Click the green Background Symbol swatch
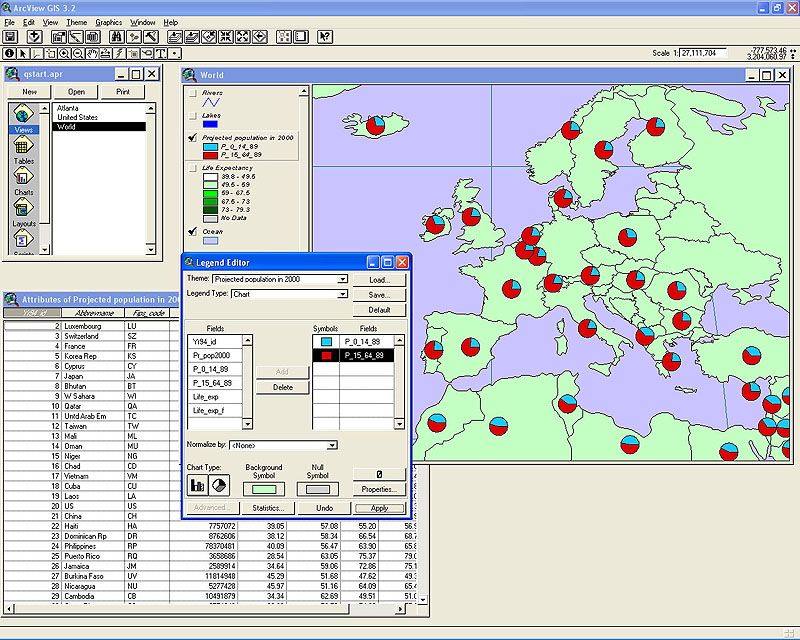Screen dimensions: 800x640 264,489
